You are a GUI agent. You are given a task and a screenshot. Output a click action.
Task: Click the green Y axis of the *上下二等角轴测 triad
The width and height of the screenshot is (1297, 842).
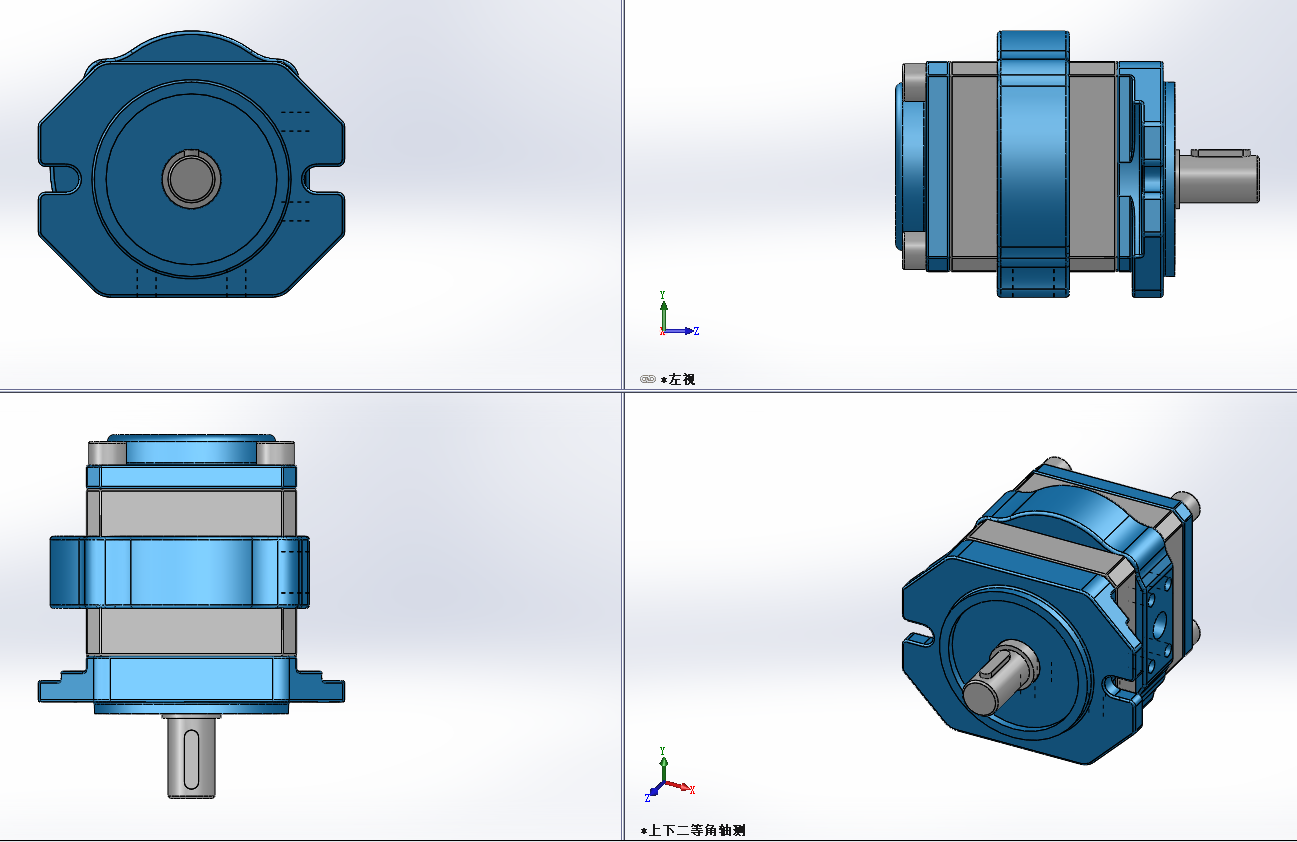(x=662, y=766)
